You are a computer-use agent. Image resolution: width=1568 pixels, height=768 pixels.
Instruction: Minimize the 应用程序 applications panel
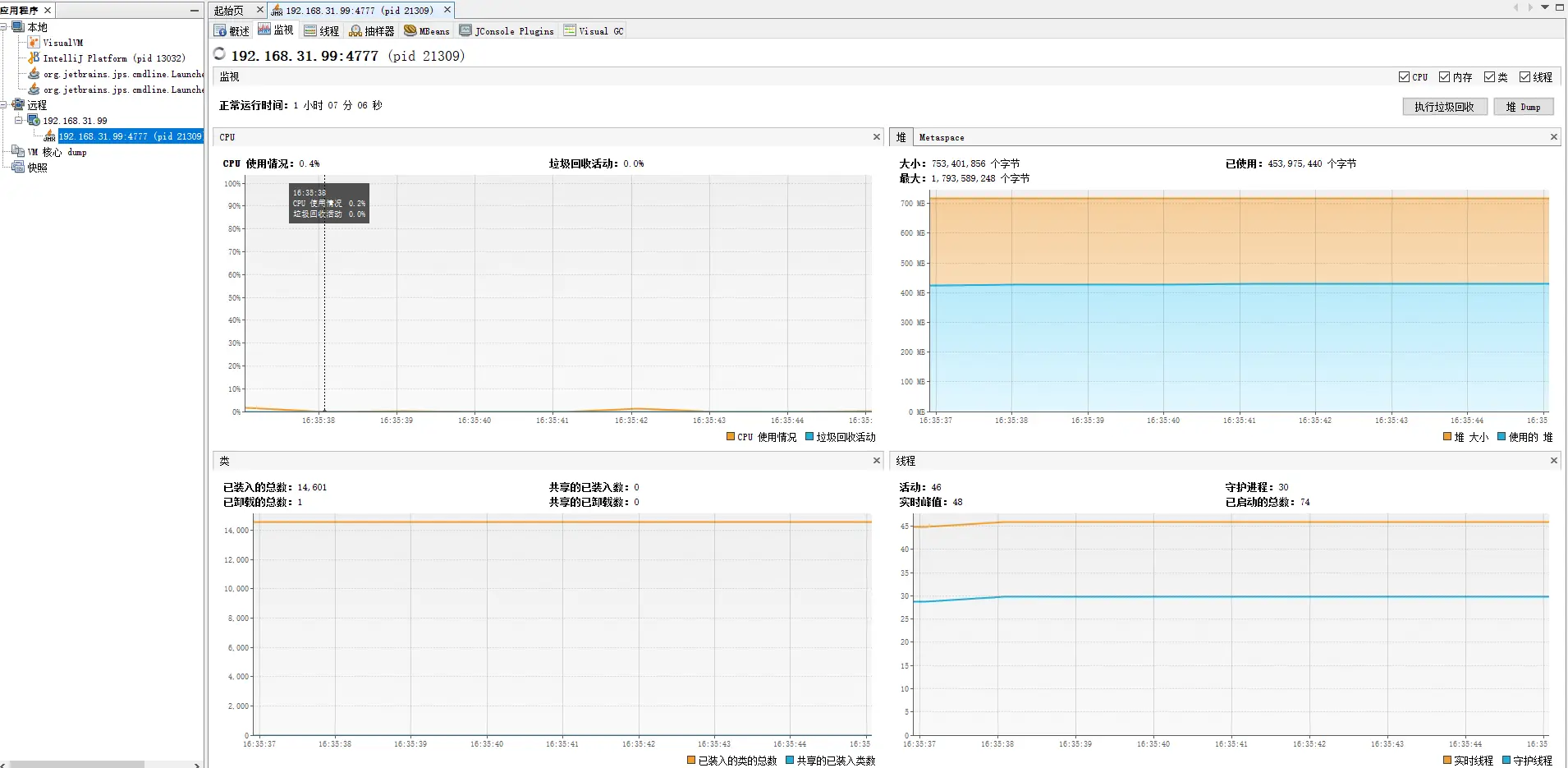click(x=195, y=10)
